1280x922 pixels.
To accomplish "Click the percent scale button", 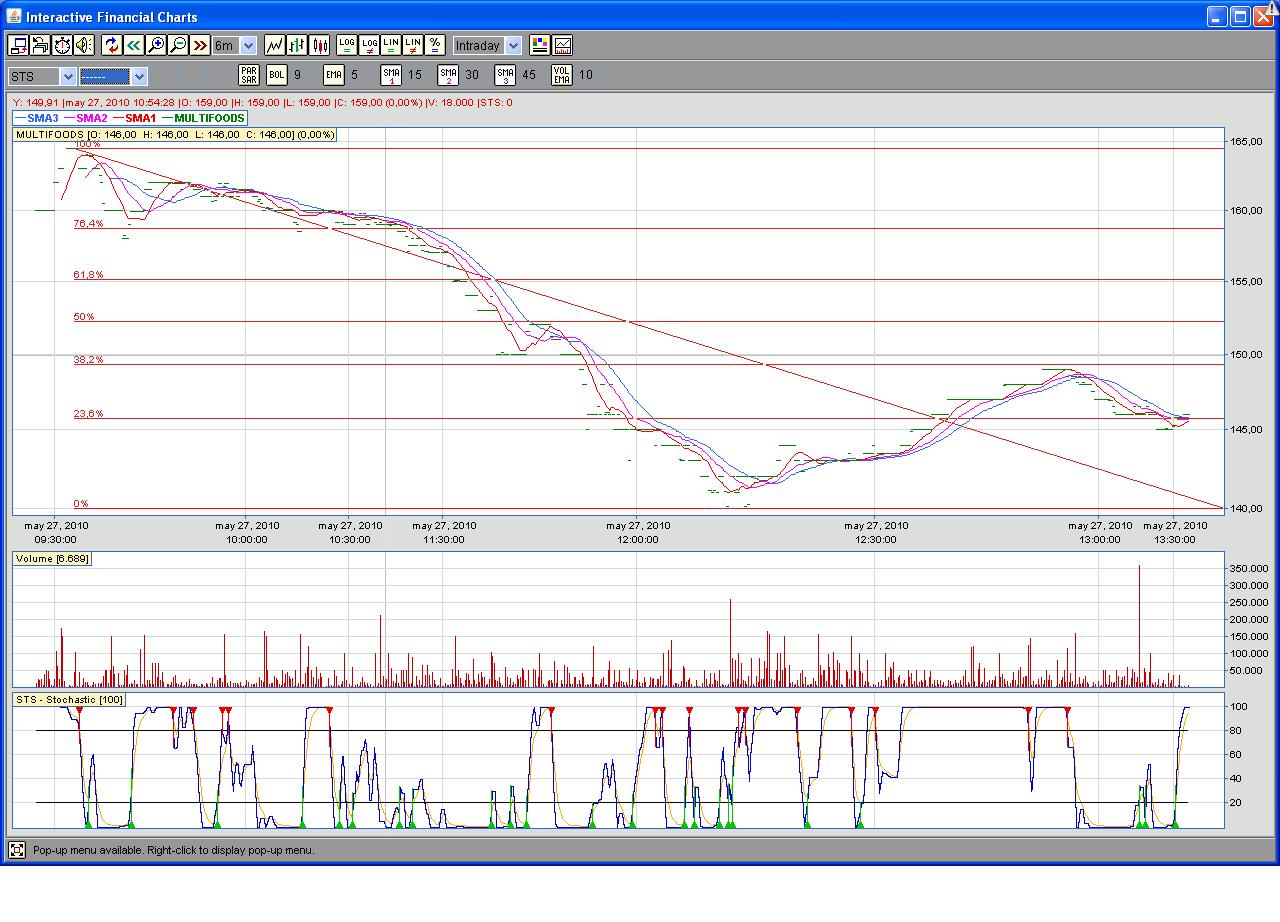I will (x=435, y=45).
